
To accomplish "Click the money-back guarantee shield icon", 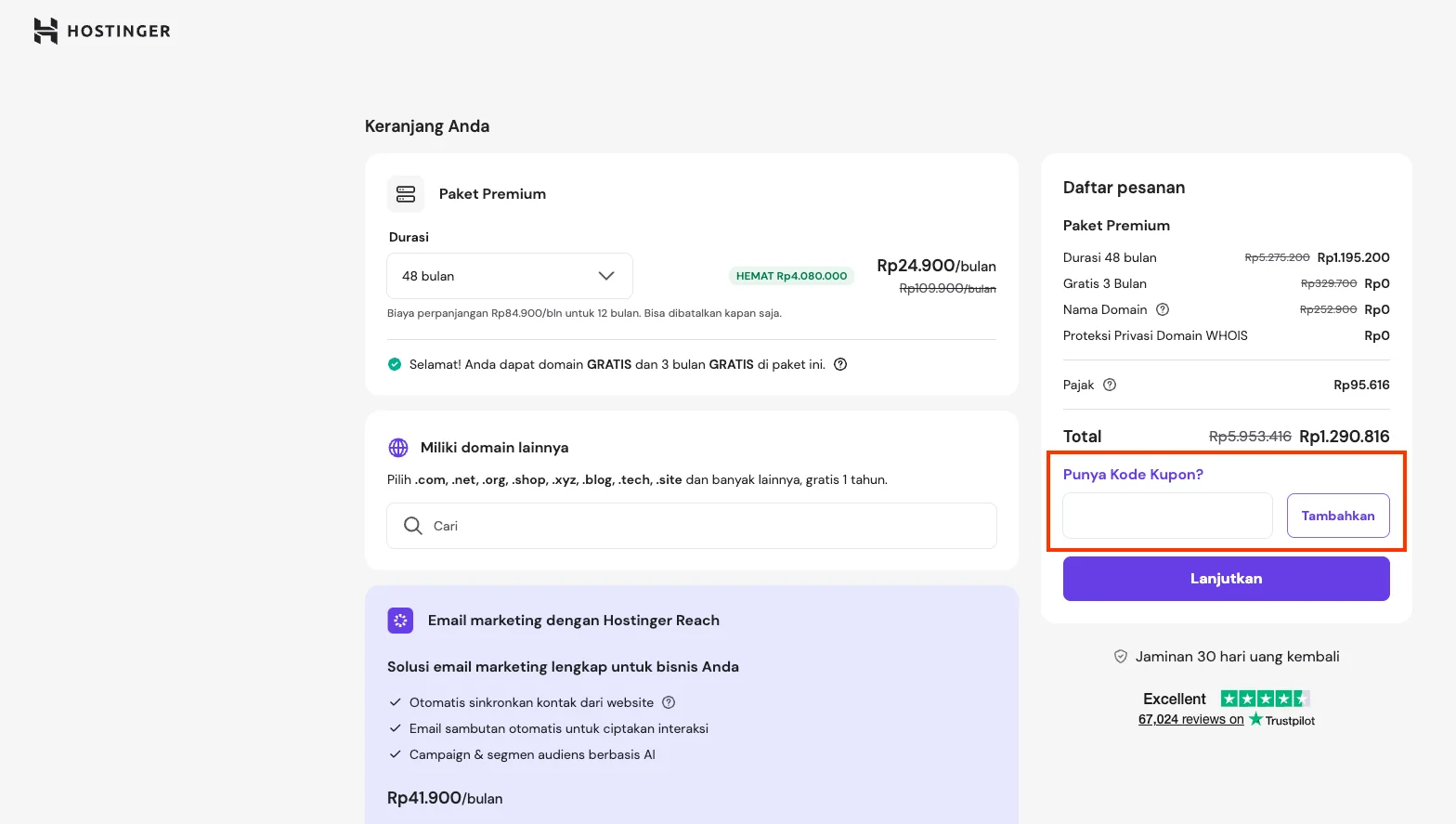I will pos(1121,657).
